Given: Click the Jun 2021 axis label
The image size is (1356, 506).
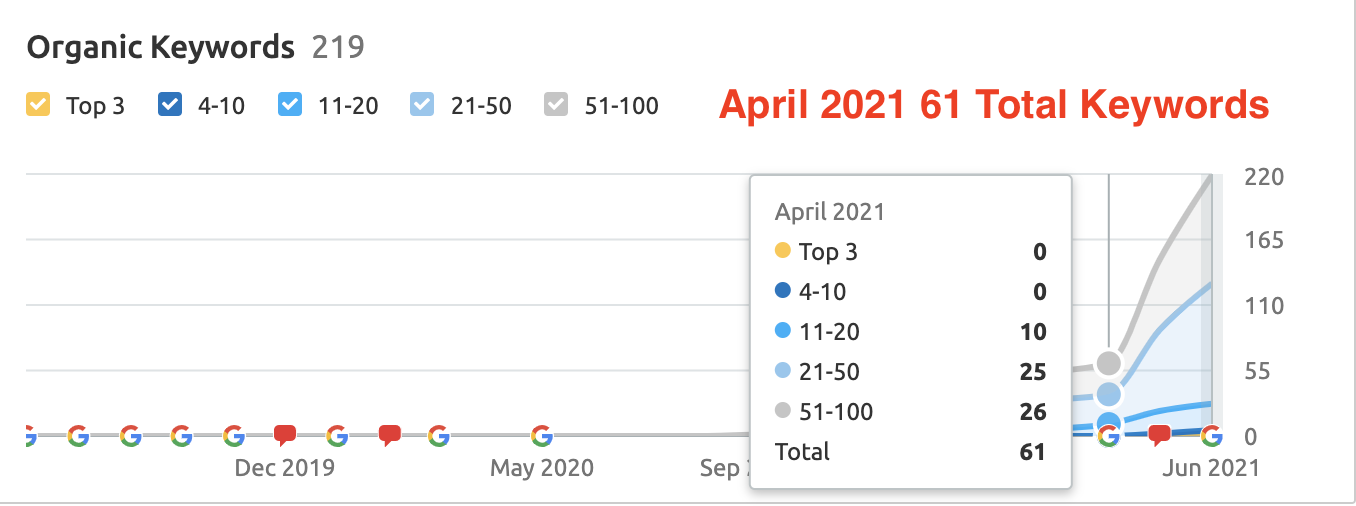Looking at the screenshot, I should click(x=1211, y=467).
